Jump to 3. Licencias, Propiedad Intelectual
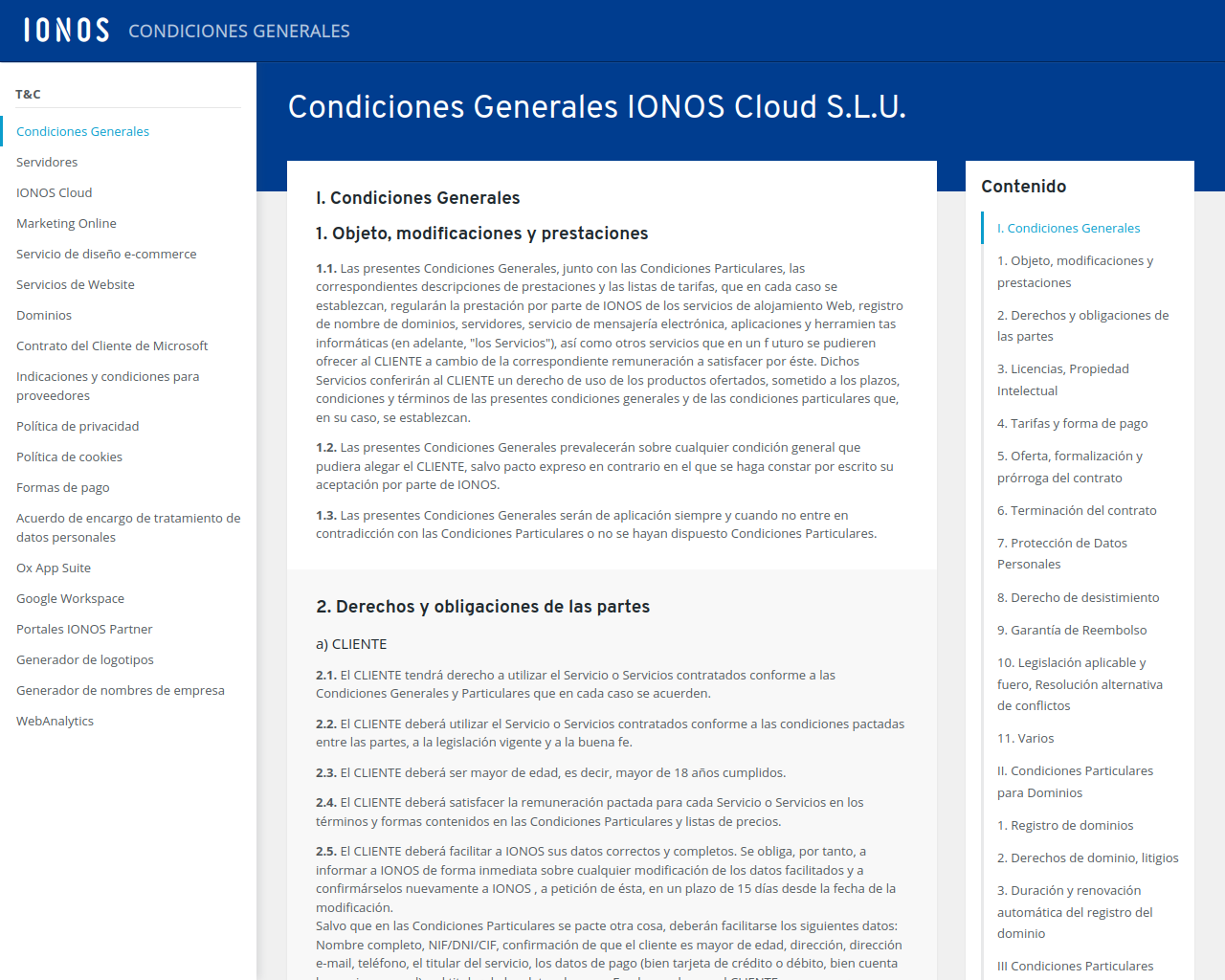 point(1063,380)
